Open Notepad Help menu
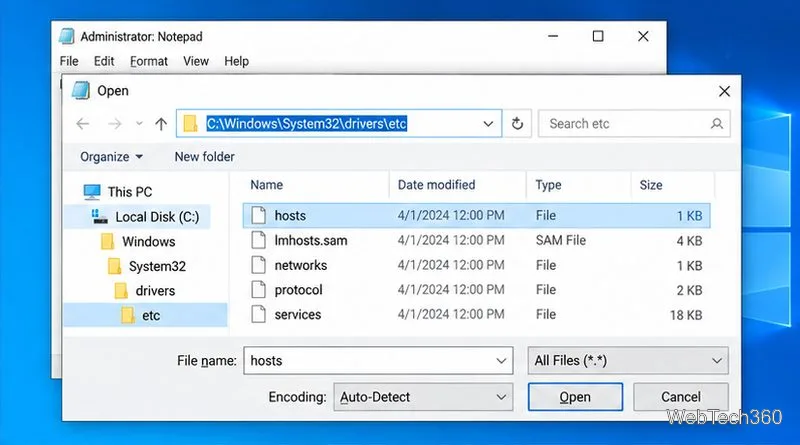Image resolution: width=800 pixels, height=445 pixels. pyautogui.click(x=236, y=61)
